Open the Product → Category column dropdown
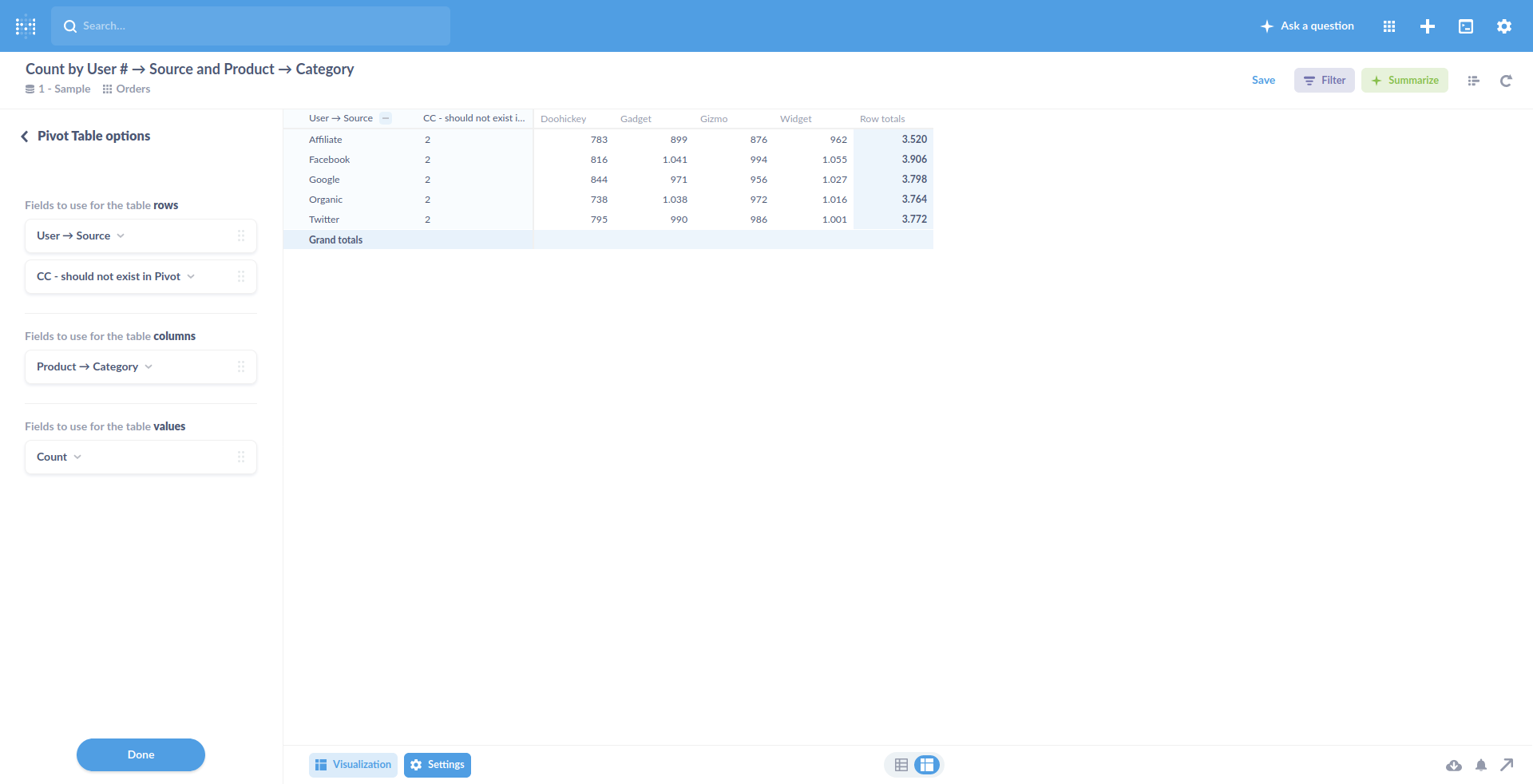The width and height of the screenshot is (1533, 784). 149,366
